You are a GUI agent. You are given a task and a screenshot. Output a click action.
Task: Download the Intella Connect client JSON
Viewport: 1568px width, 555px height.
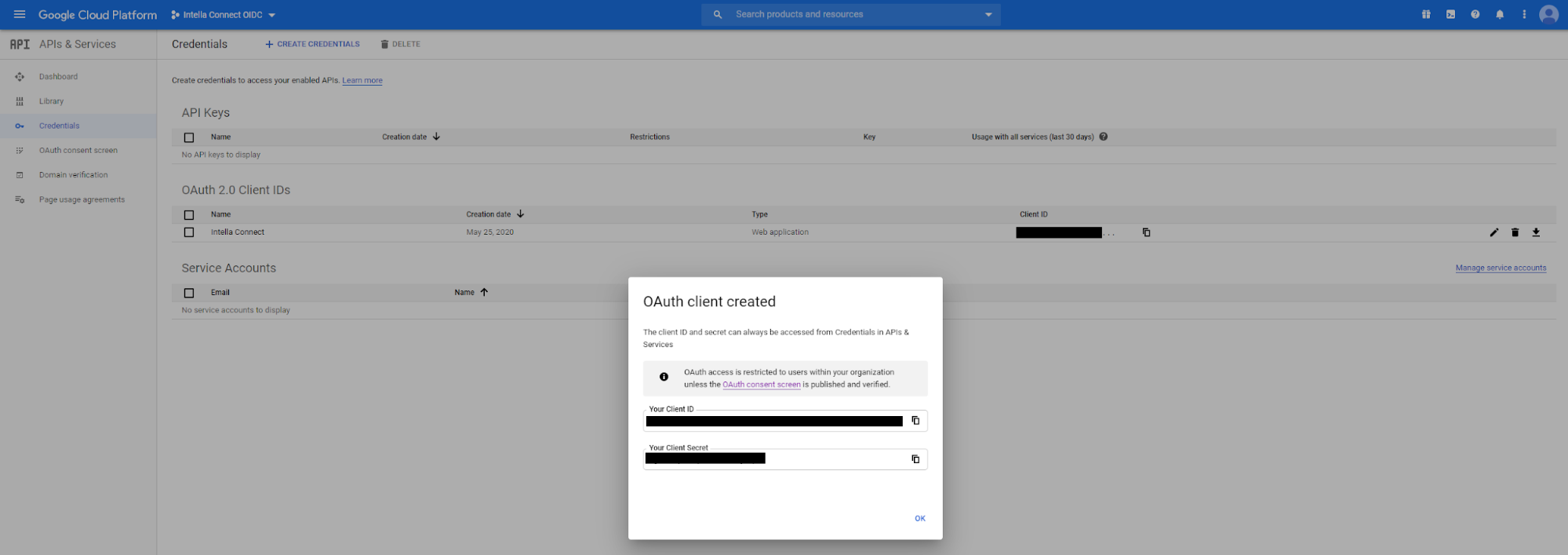(1536, 232)
